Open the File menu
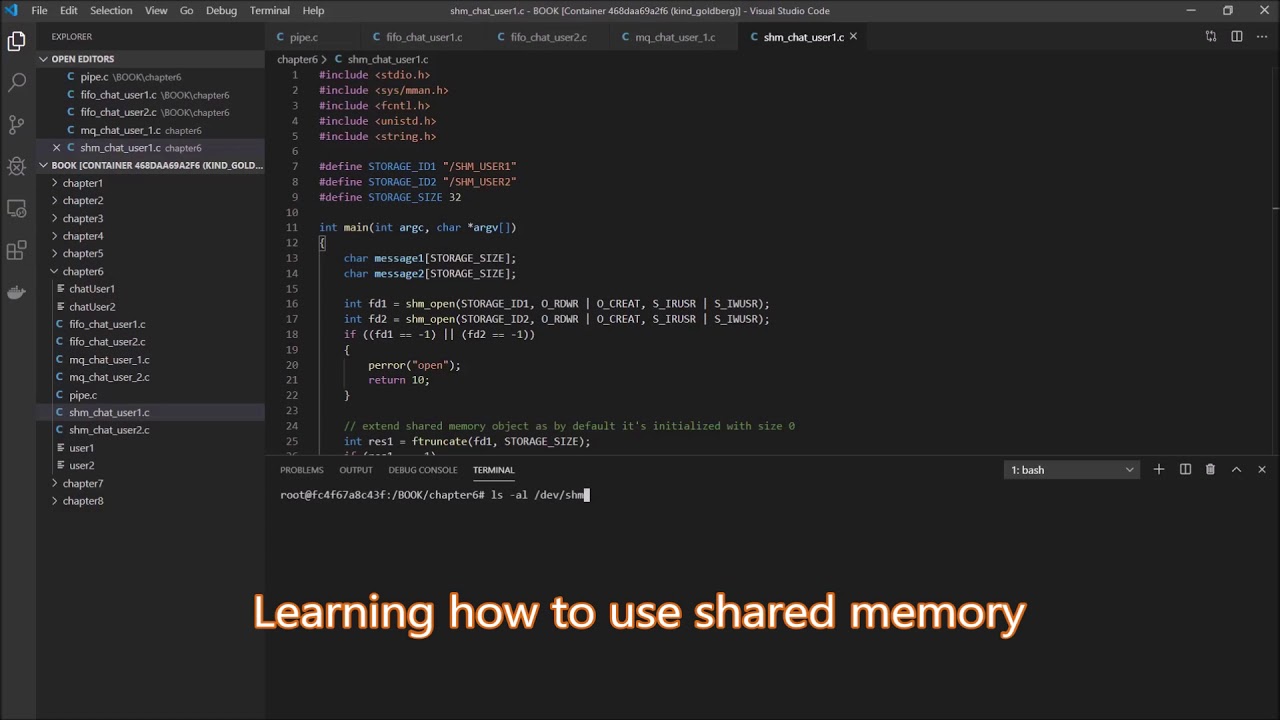This screenshot has height=720, width=1280. (39, 10)
